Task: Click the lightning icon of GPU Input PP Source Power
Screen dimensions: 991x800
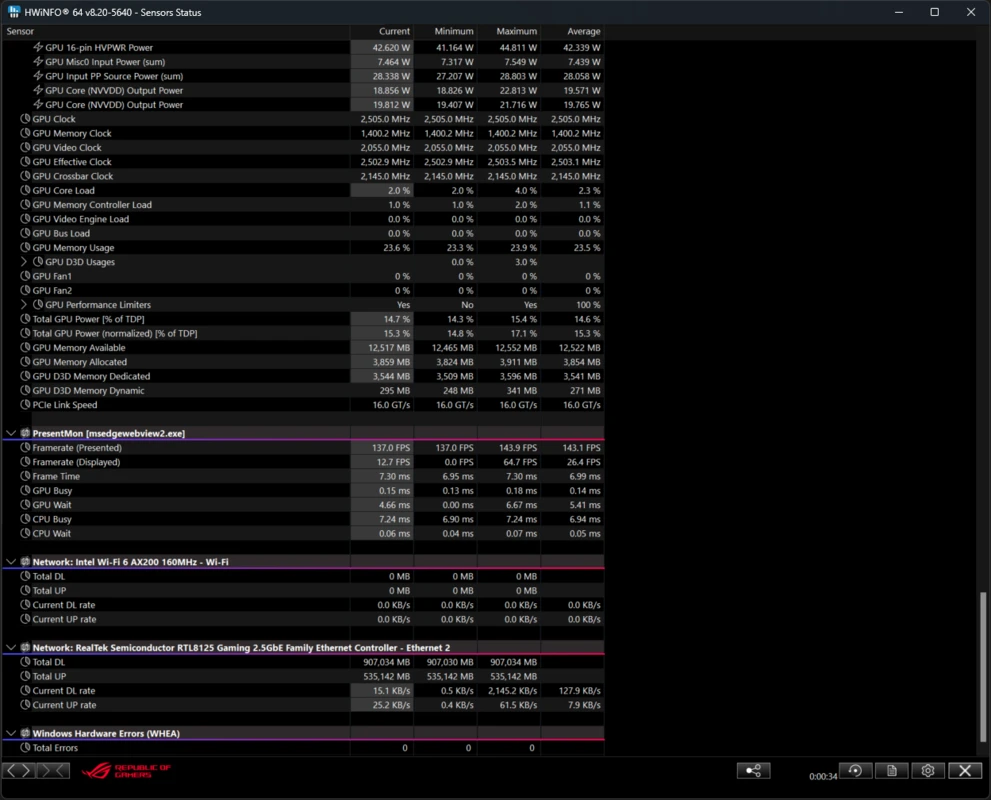Action: [x=38, y=76]
